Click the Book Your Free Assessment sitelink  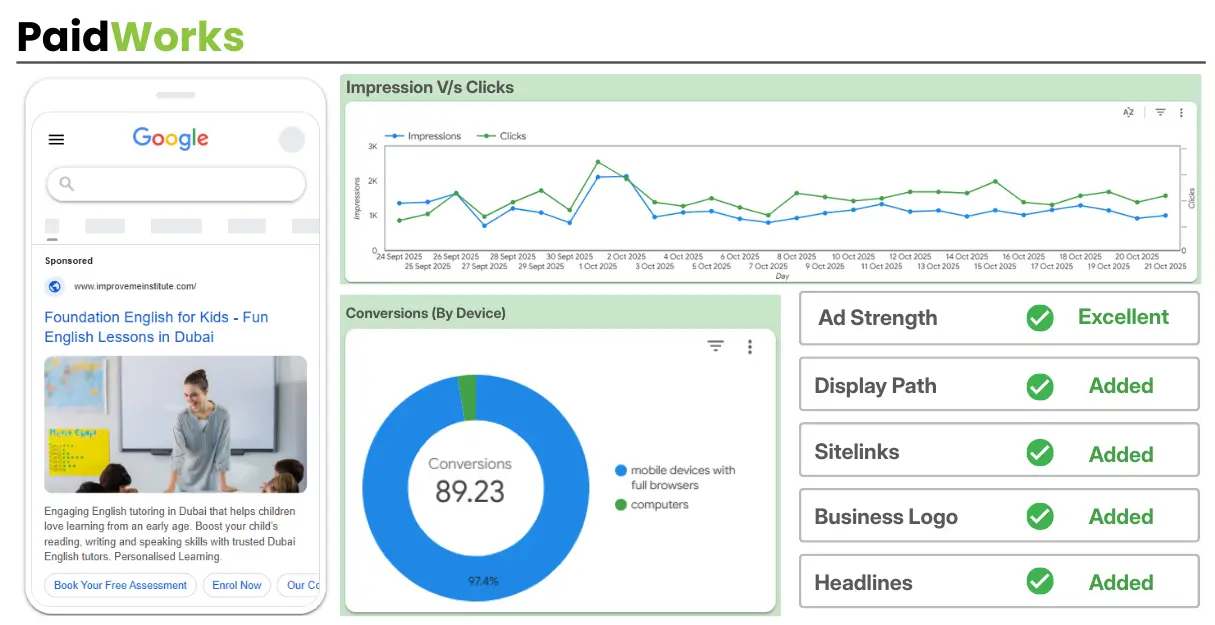pos(119,585)
